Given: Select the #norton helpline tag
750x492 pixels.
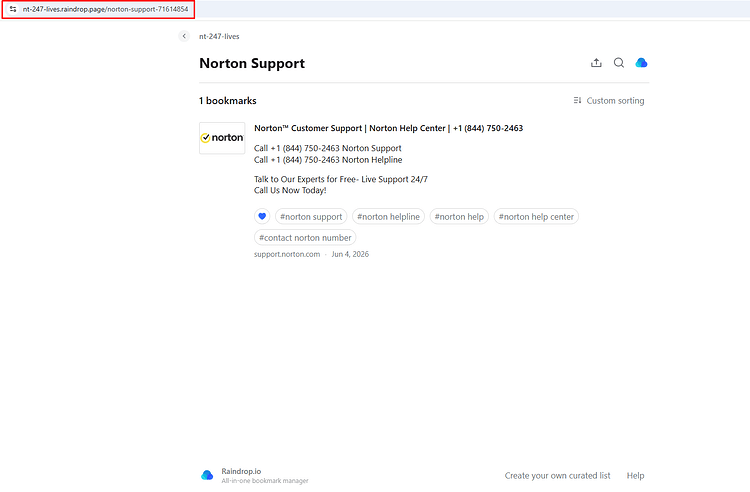Looking at the screenshot, I should point(388,217).
